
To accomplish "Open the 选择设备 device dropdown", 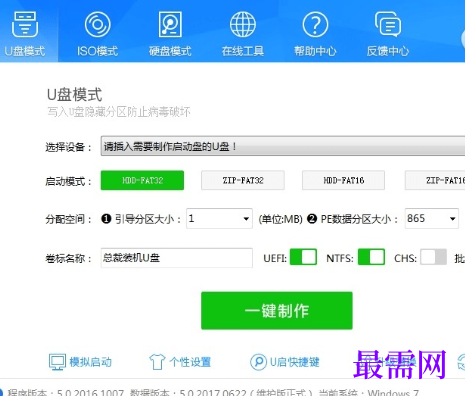I will pos(283,146).
